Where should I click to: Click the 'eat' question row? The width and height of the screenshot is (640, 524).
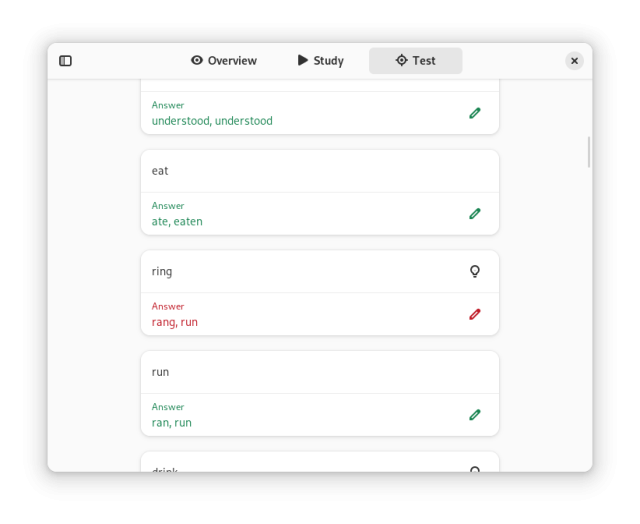pyautogui.click(x=300, y=171)
